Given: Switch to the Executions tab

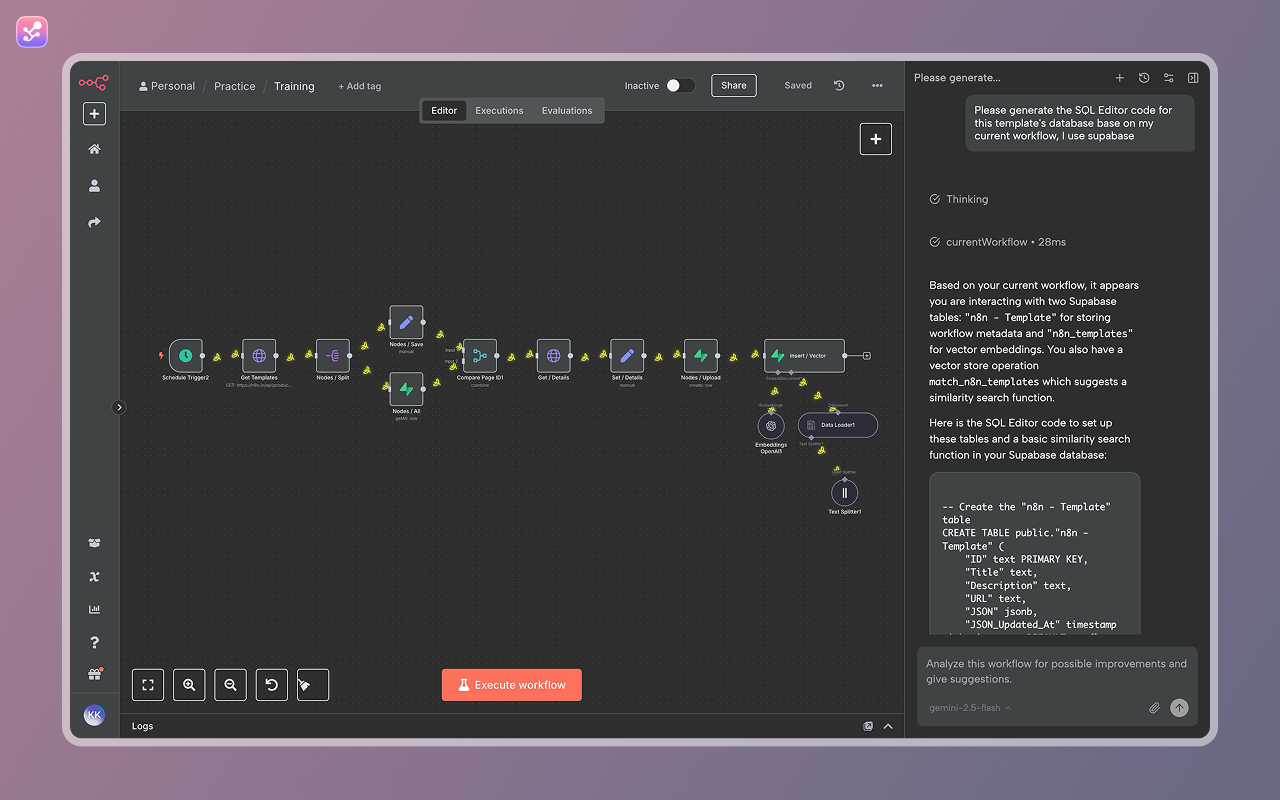Looking at the screenshot, I should [x=499, y=111].
